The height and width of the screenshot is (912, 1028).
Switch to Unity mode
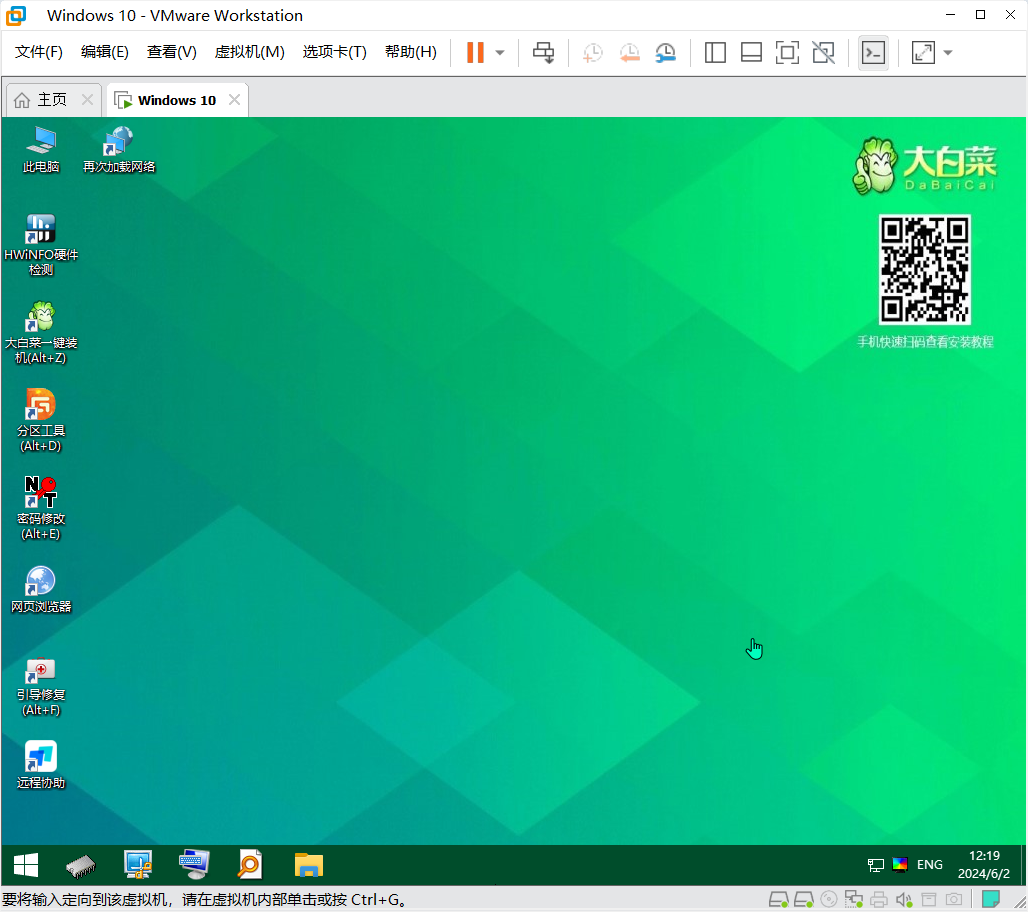(x=823, y=52)
